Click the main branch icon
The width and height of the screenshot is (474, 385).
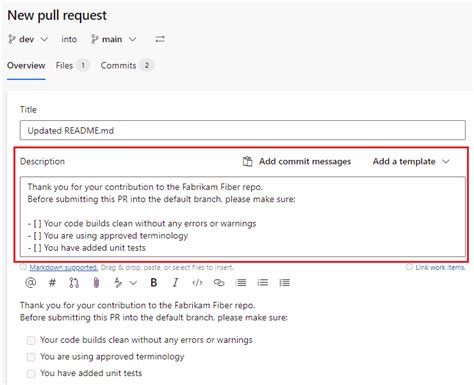pyautogui.click(x=95, y=39)
